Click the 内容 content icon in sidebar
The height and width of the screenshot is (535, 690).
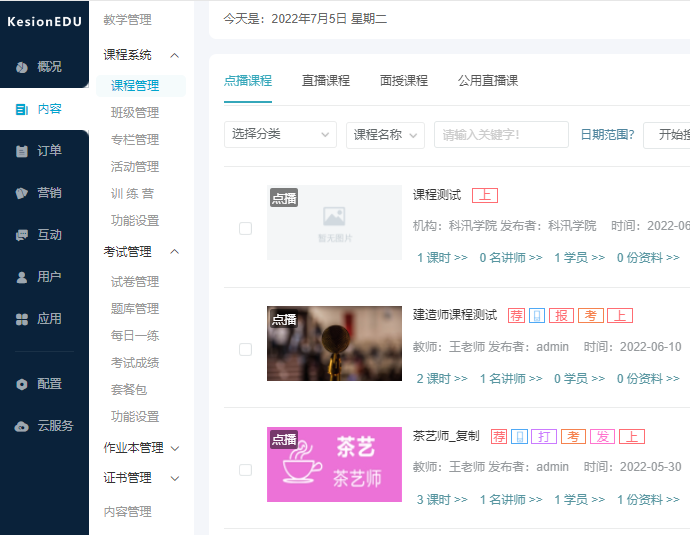point(22,109)
